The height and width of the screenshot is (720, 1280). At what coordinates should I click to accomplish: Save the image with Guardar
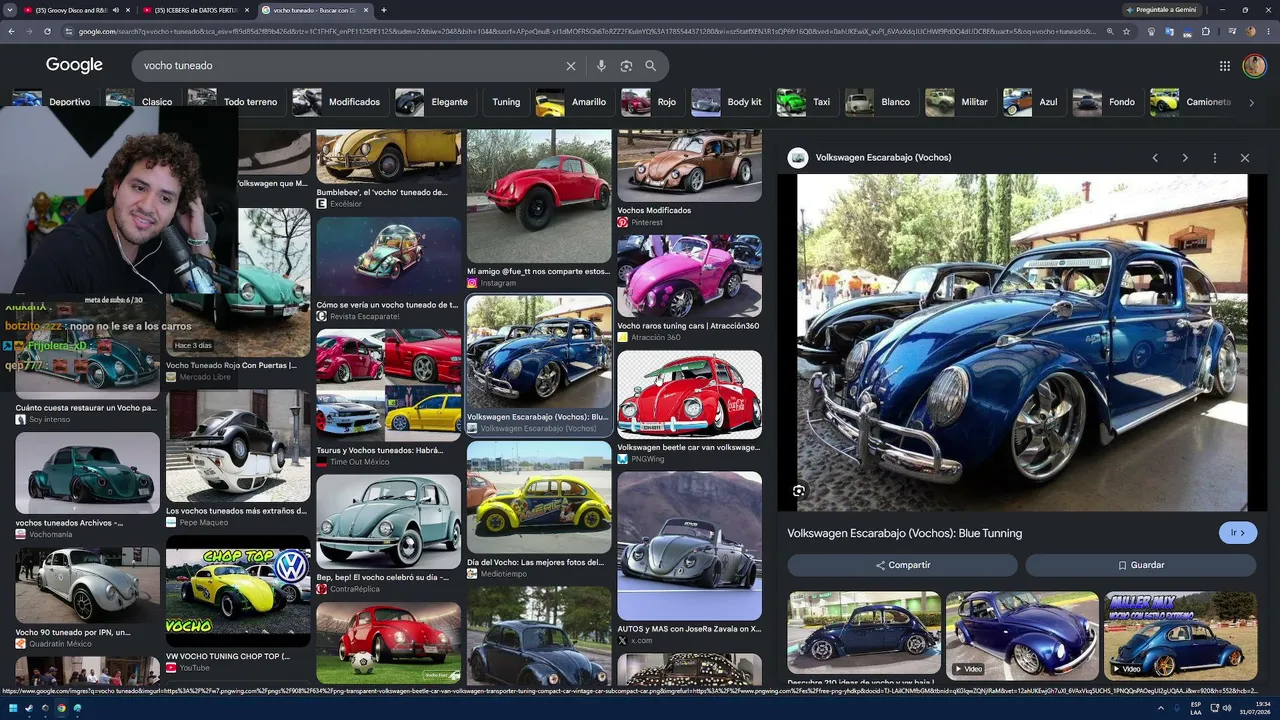(x=1140, y=565)
